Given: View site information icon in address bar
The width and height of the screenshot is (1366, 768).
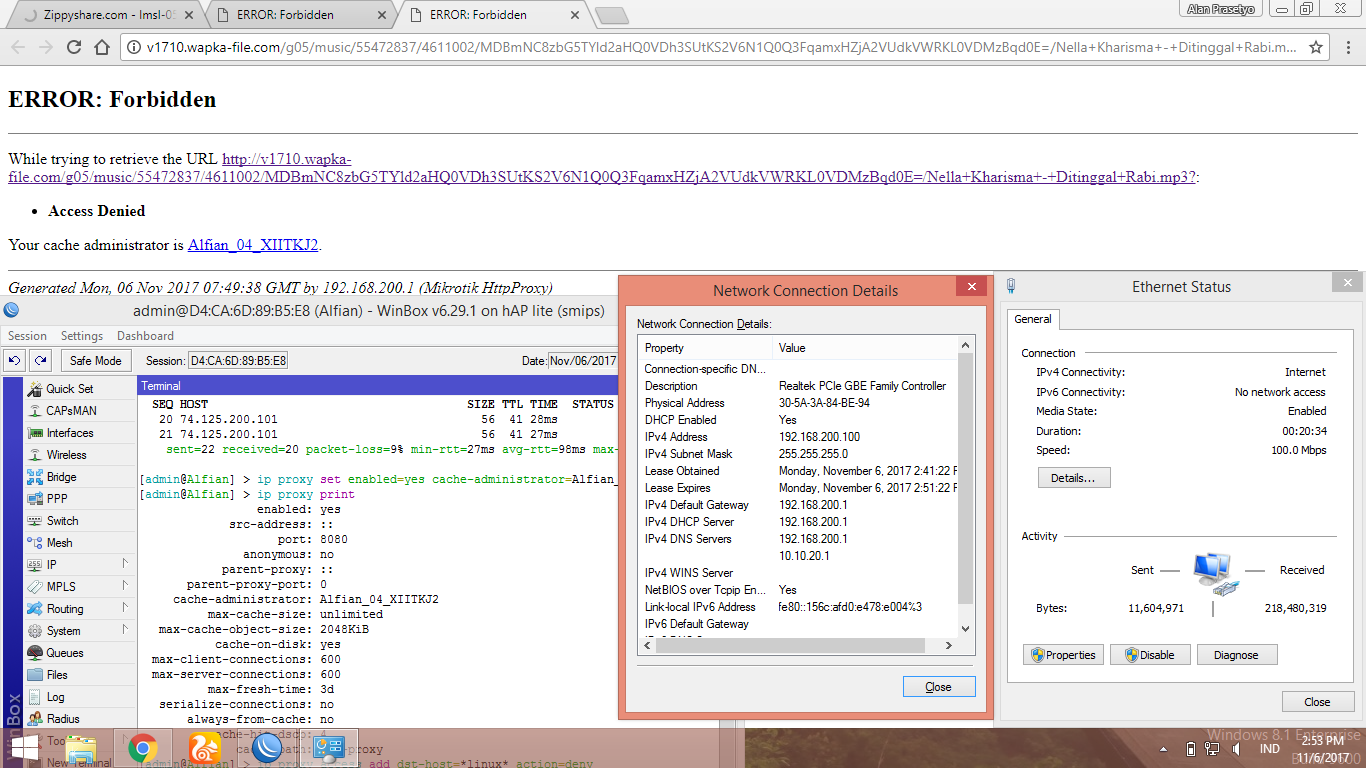Looking at the screenshot, I should (133, 48).
